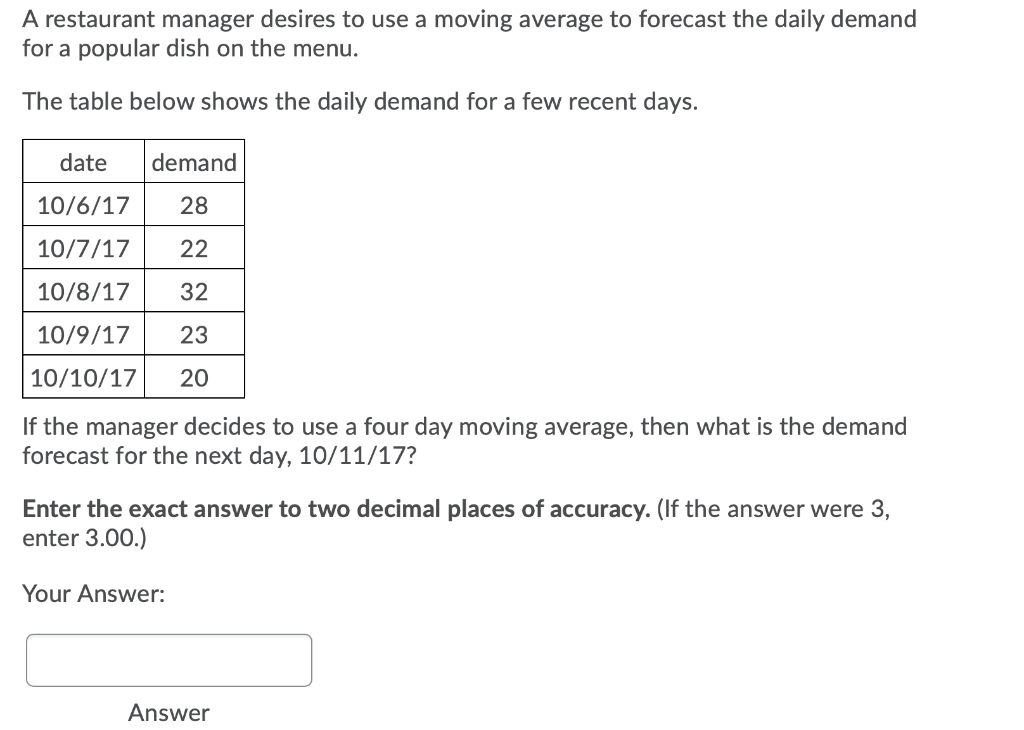The height and width of the screenshot is (730, 1024).
Task: Select the row for 10/7/17
Action: 82,248
